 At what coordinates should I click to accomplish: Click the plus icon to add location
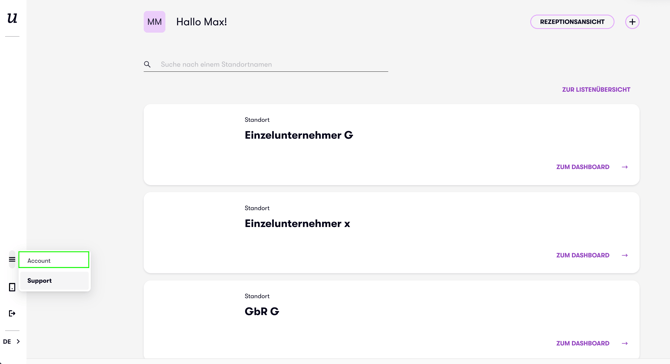click(x=632, y=22)
